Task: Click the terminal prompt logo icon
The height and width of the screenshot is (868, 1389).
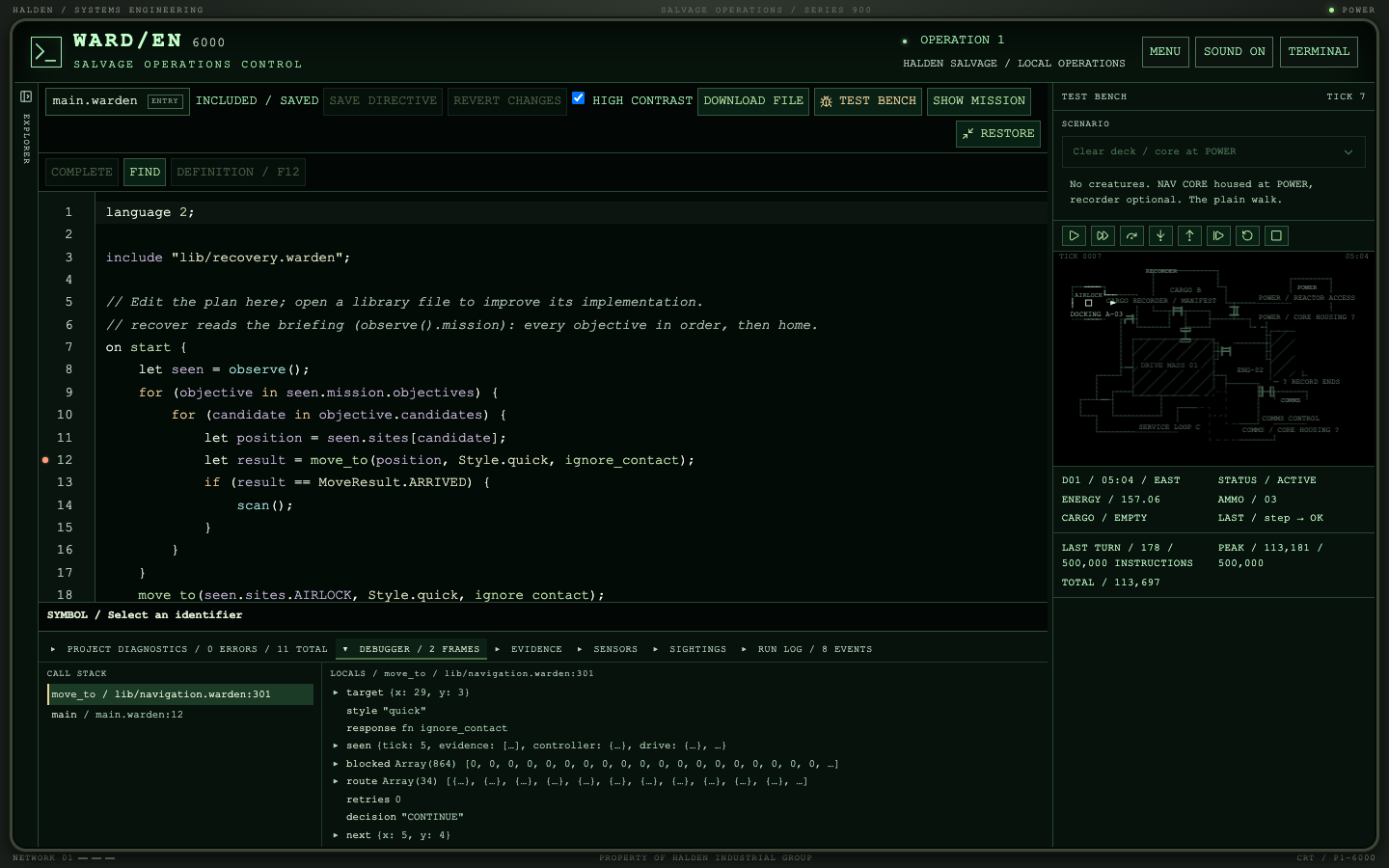Action: [46, 52]
